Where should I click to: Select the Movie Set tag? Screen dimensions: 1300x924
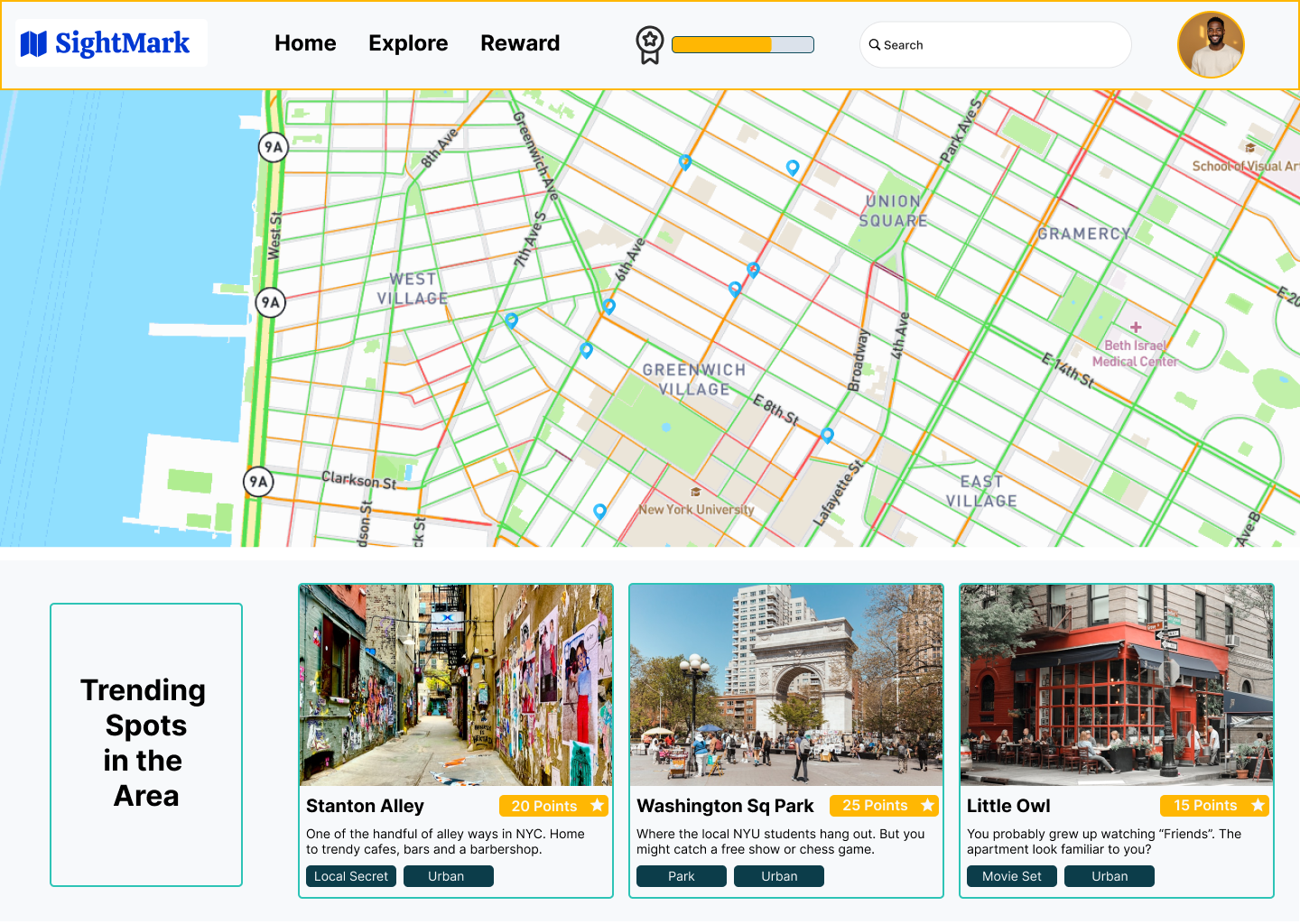[1012, 876]
